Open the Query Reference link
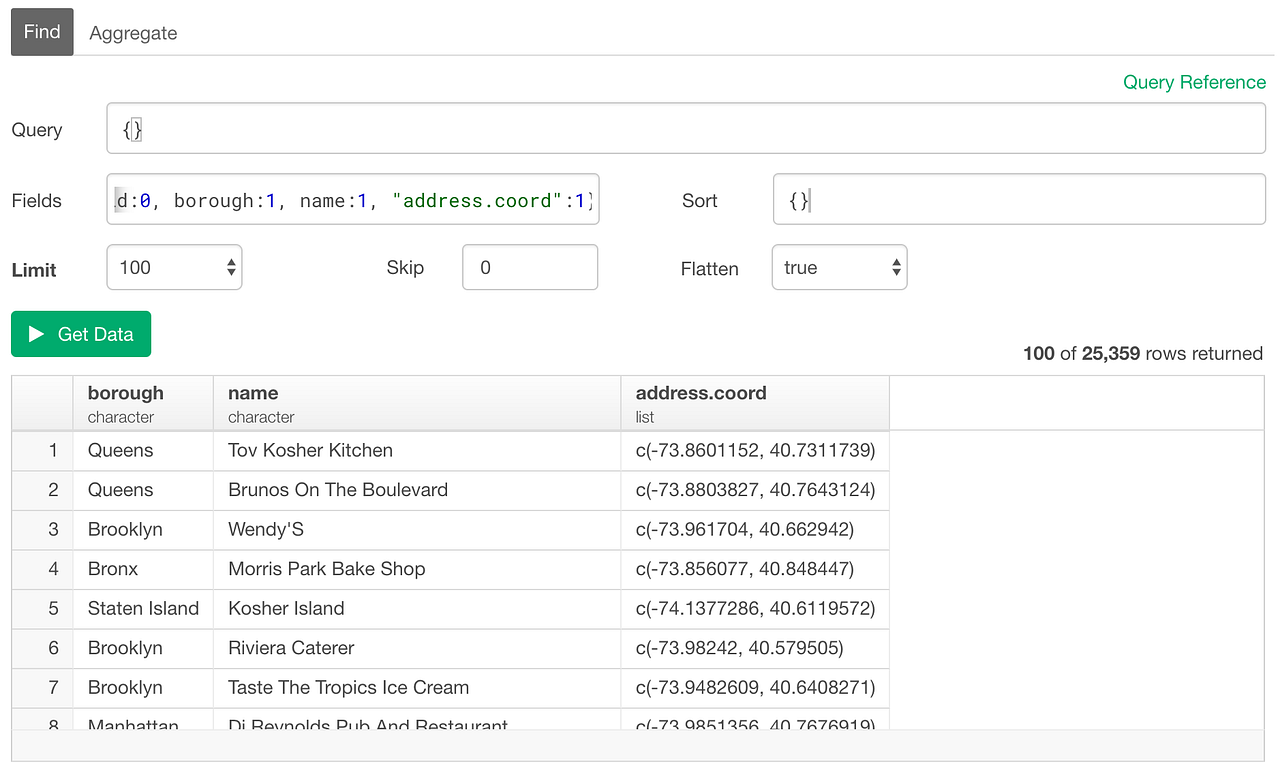Screen dimensions: 1280x781 [x=1194, y=82]
